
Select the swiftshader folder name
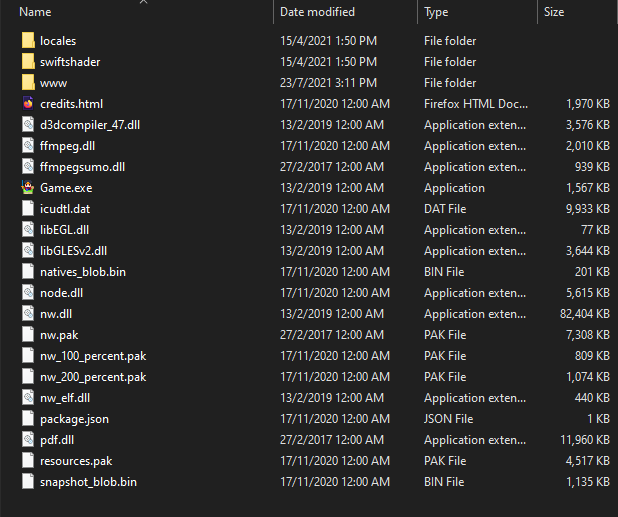click(70, 62)
